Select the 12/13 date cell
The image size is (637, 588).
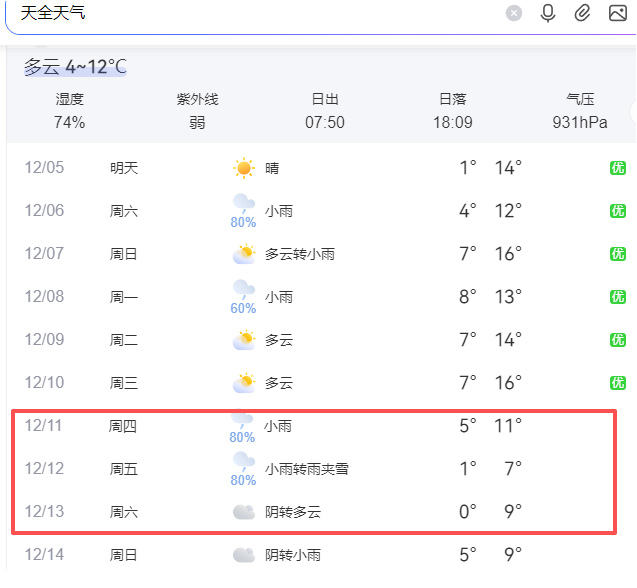point(44,512)
